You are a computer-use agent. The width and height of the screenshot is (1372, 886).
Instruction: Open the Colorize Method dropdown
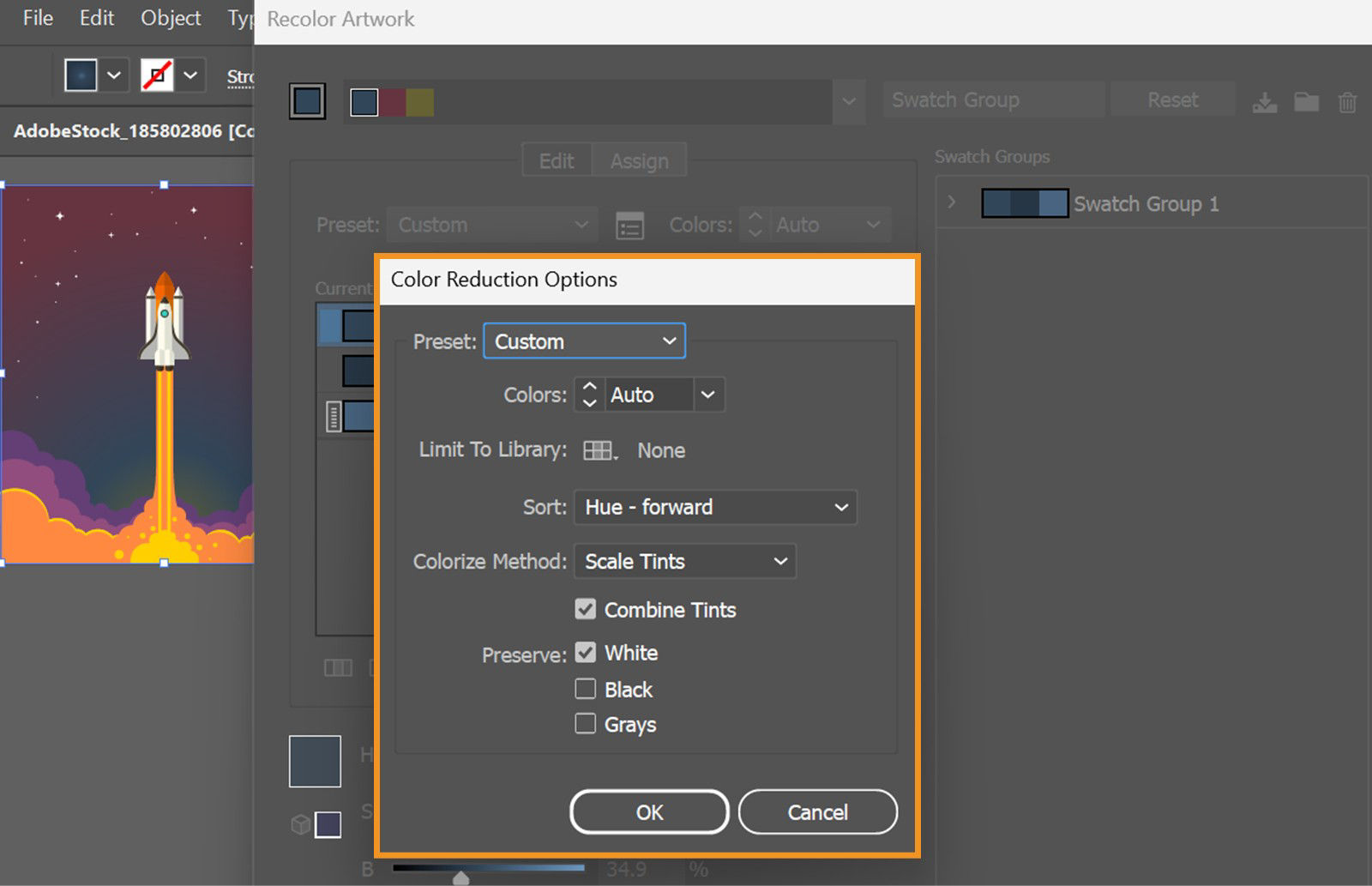point(684,561)
